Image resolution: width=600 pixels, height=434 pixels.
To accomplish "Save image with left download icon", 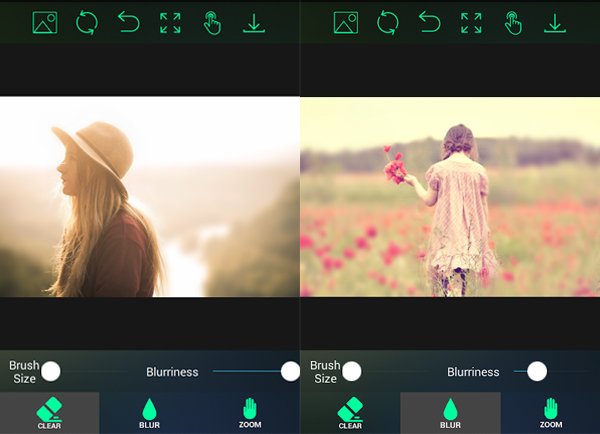I will [x=254, y=23].
